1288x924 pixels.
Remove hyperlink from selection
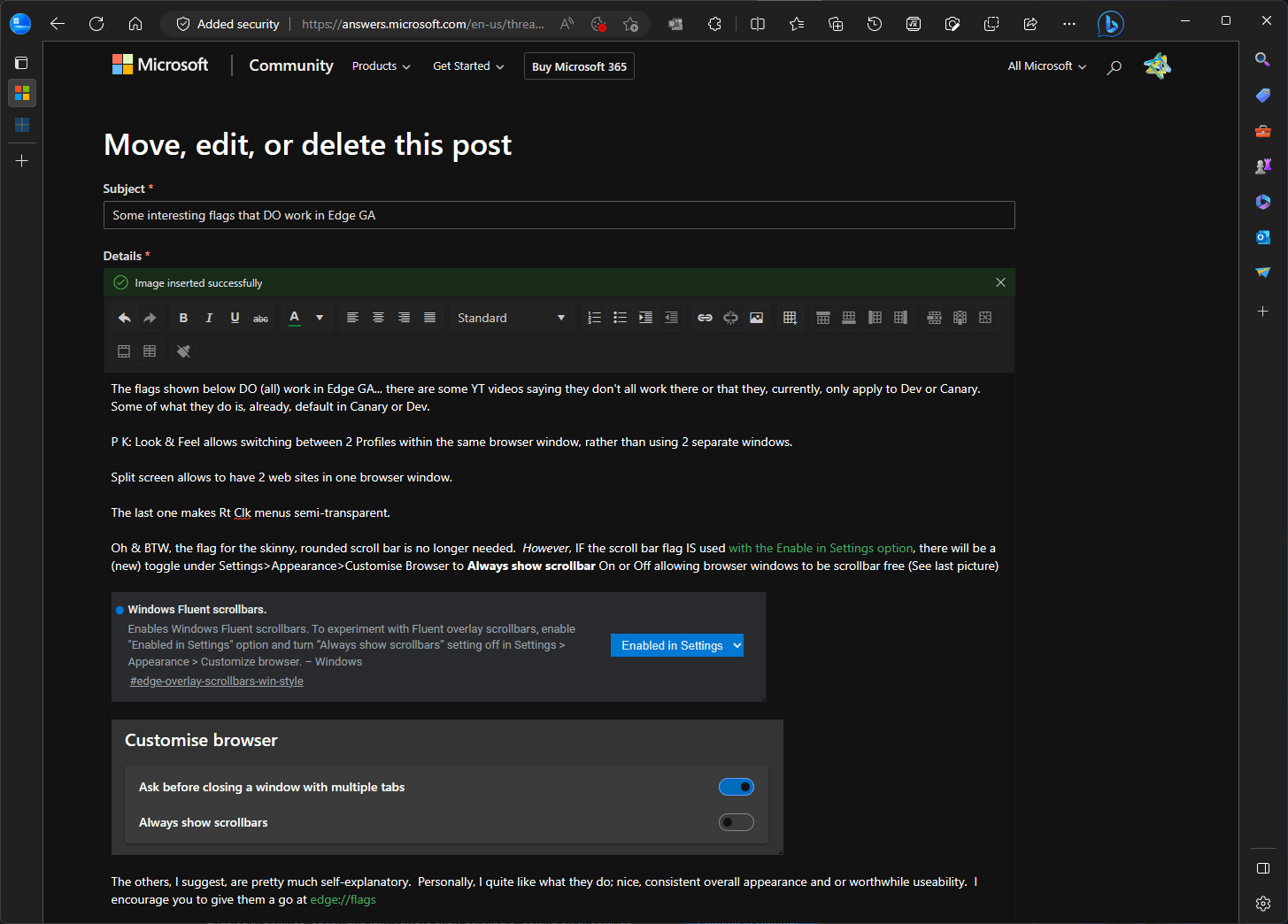click(x=730, y=318)
